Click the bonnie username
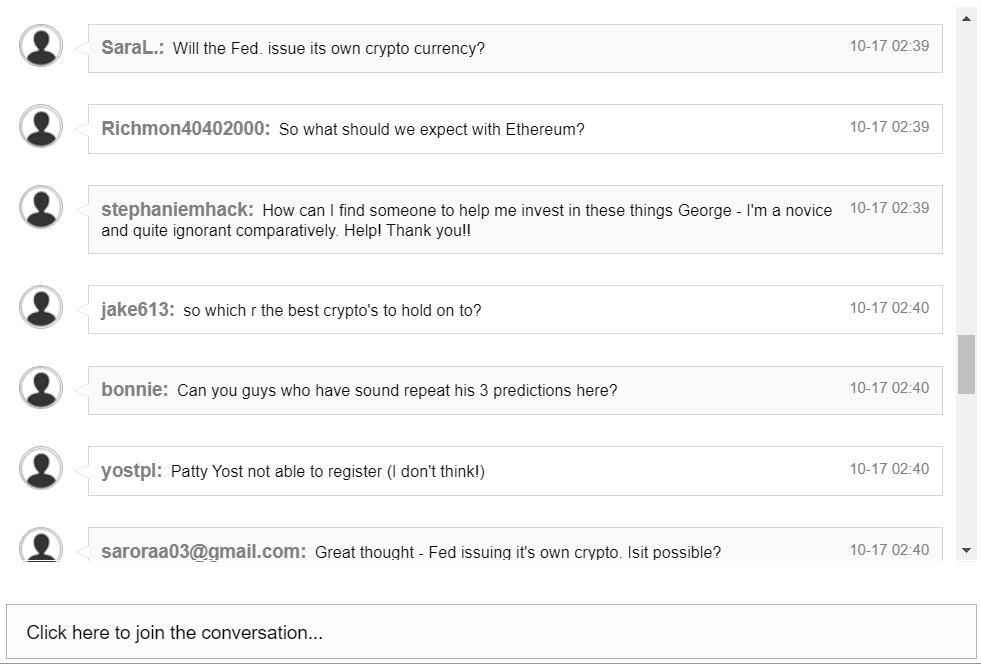Viewport: 981px width, 664px height. (134, 390)
